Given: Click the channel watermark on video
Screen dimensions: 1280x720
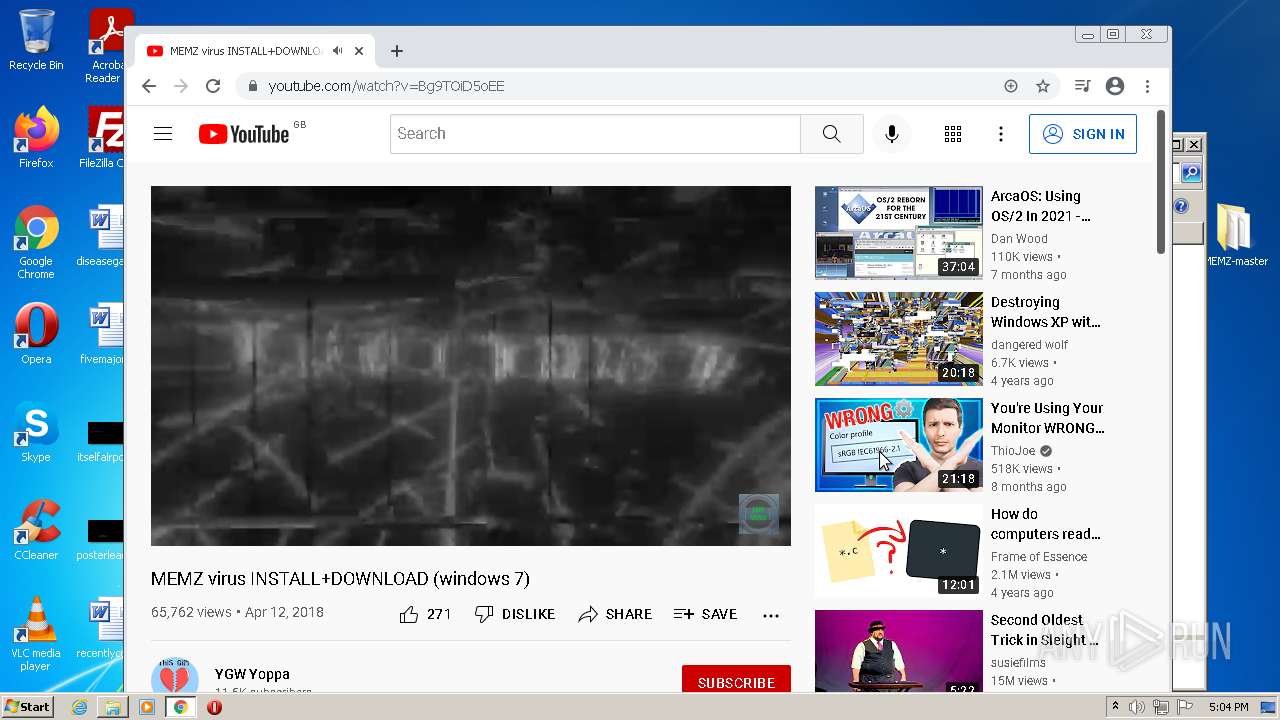Looking at the screenshot, I should (x=759, y=514).
